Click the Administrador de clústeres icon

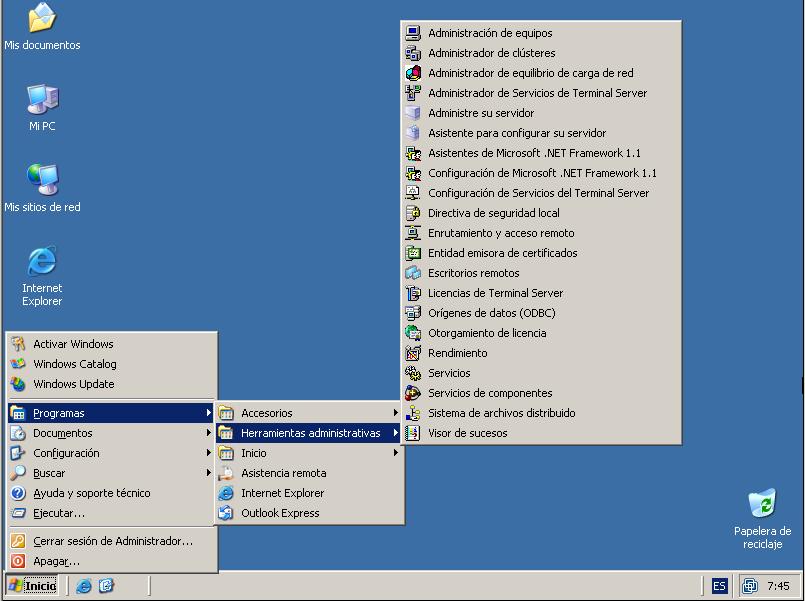(x=413, y=53)
